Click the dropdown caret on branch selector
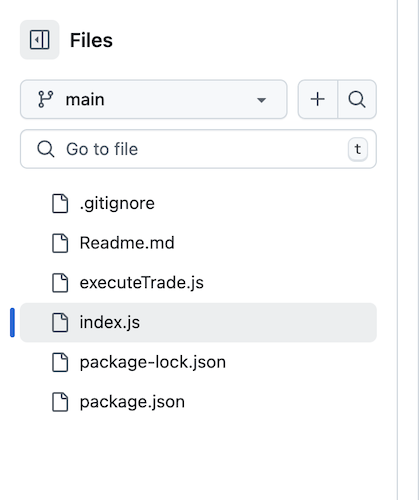This screenshot has height=500, width=419. click(x=262, y=100)
